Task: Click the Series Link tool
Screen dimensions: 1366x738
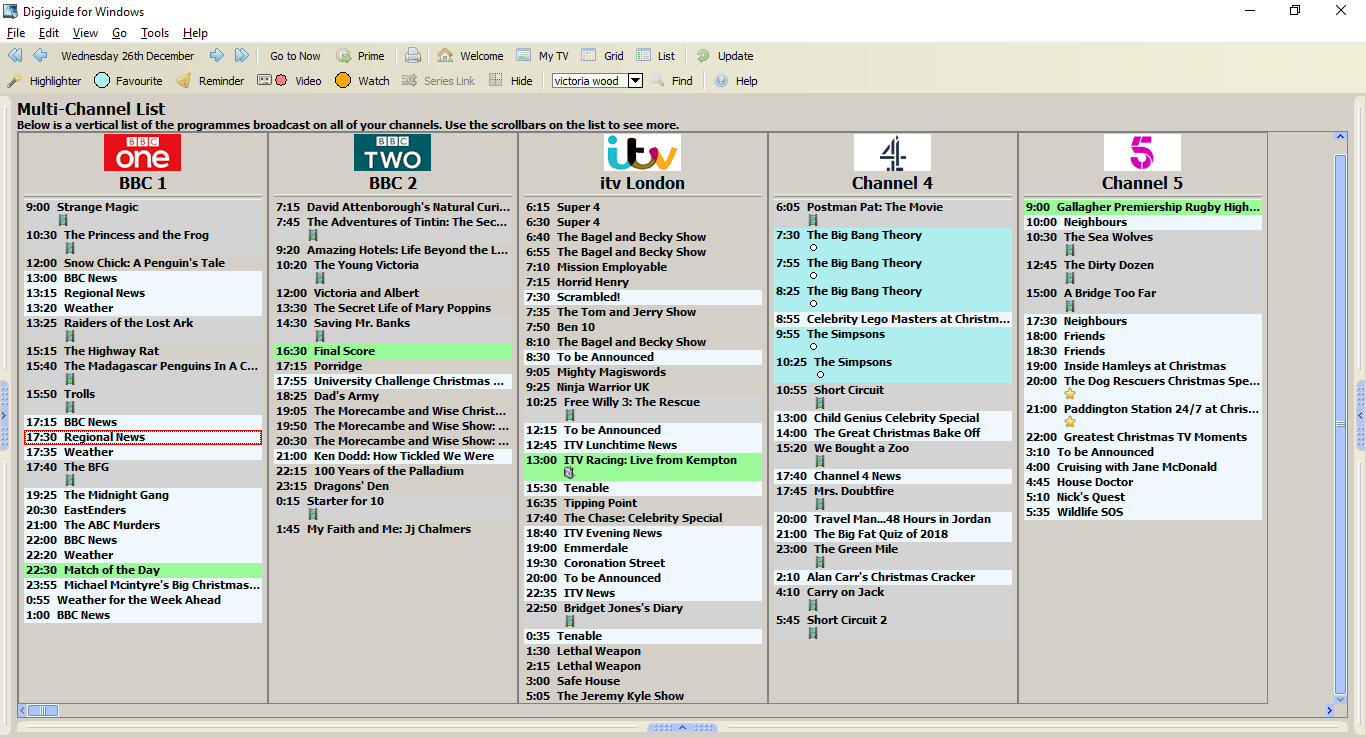Action: click(x=438, y=81)
